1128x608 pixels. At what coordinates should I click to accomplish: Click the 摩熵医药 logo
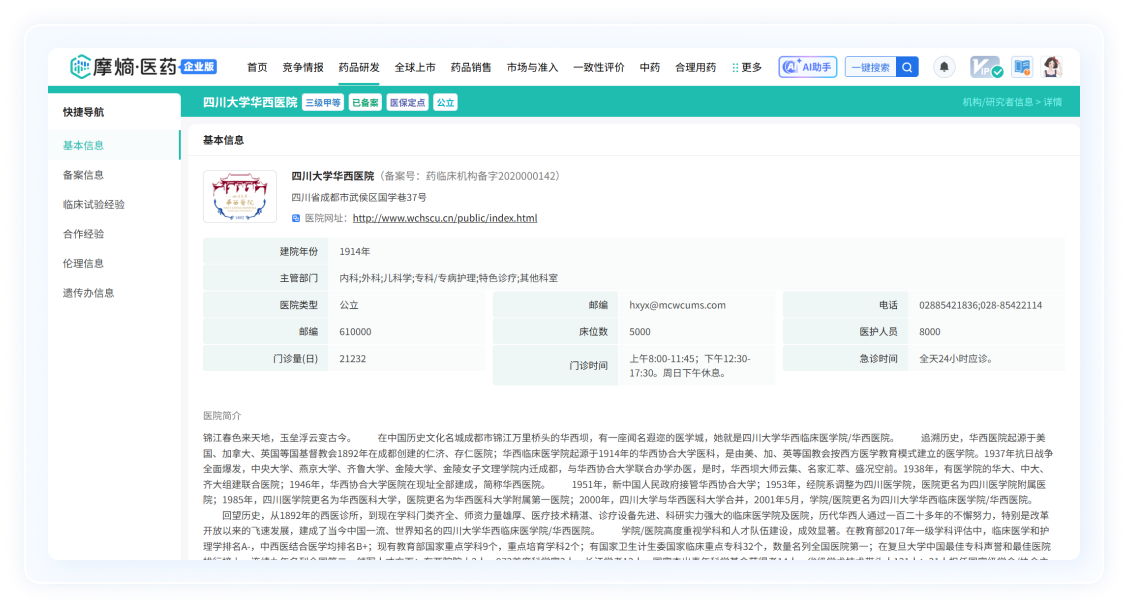tap(123, 67)
